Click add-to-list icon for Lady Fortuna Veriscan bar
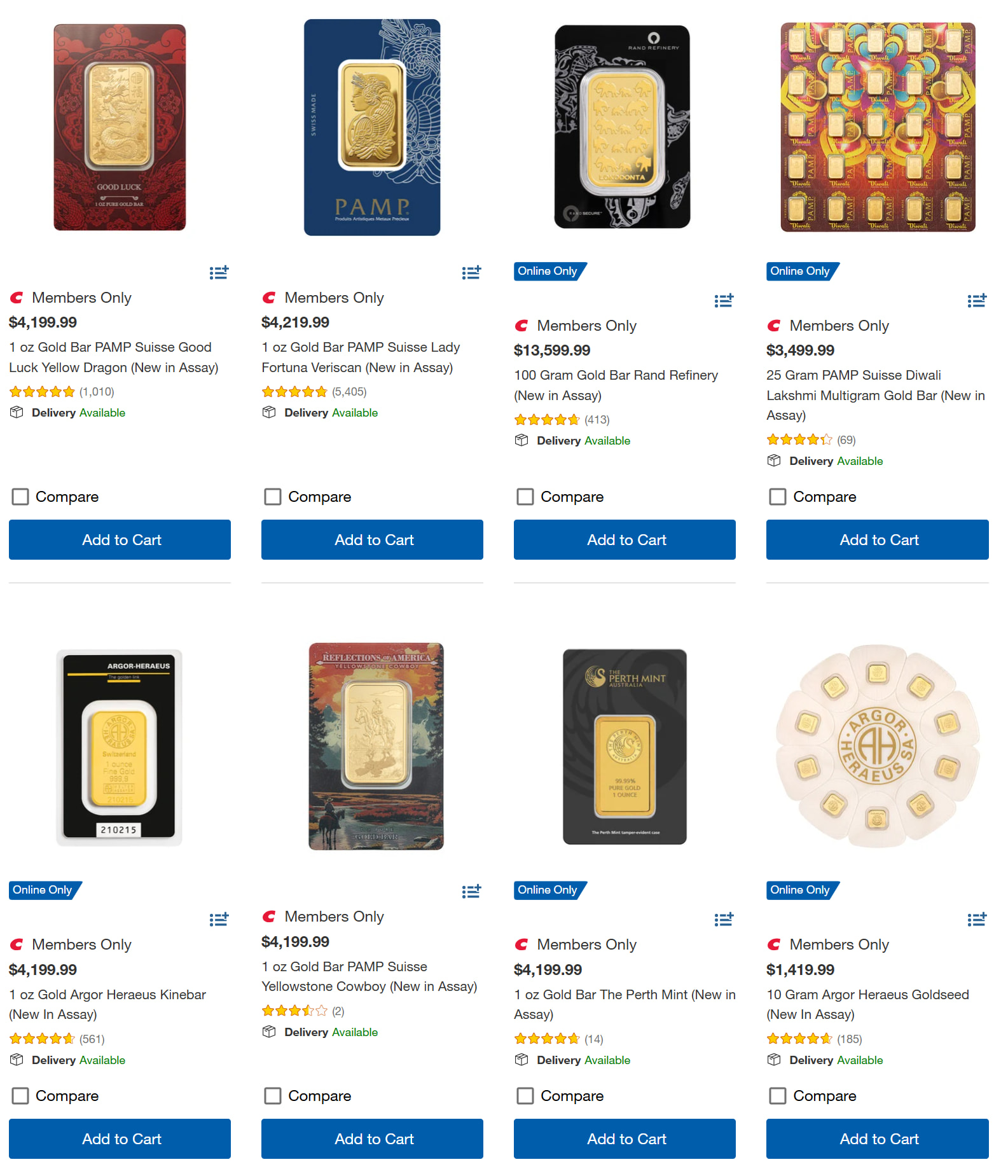 point(471,273)
